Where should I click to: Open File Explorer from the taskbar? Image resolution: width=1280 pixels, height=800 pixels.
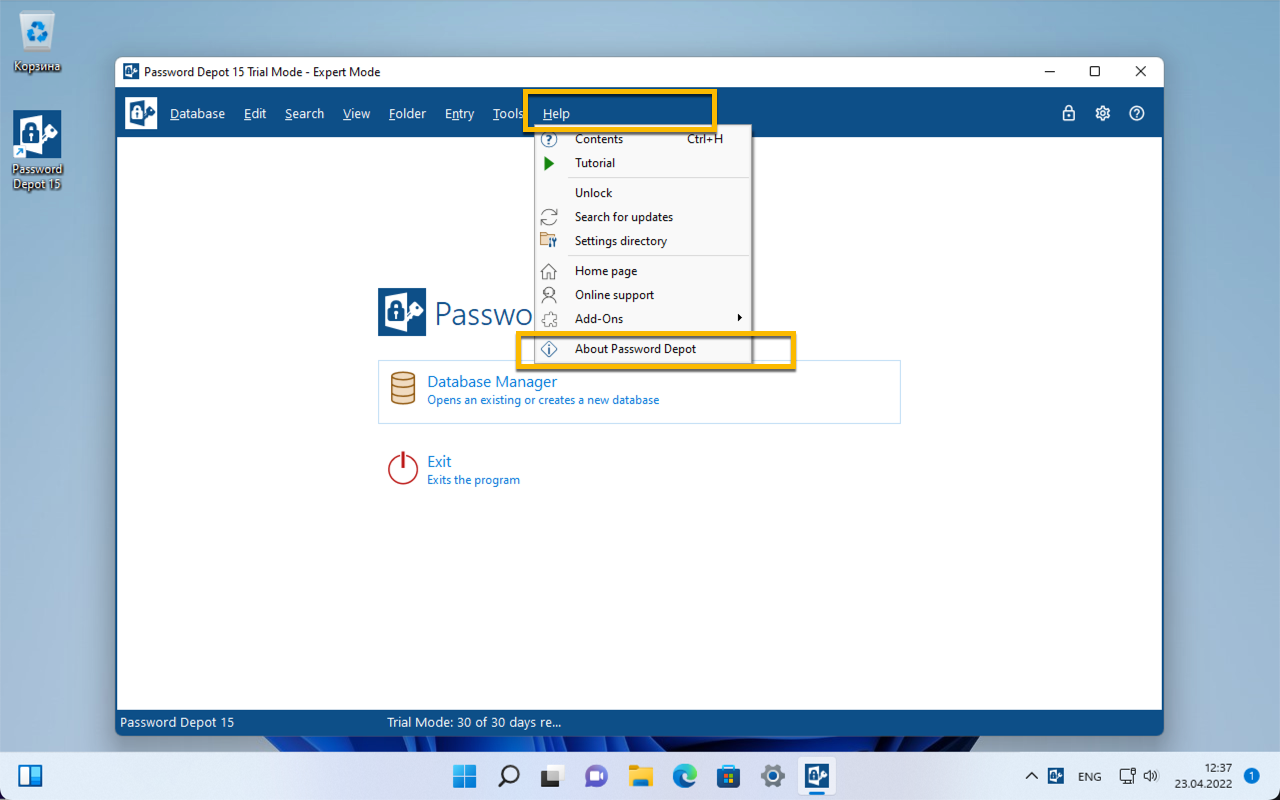point(641,775)
